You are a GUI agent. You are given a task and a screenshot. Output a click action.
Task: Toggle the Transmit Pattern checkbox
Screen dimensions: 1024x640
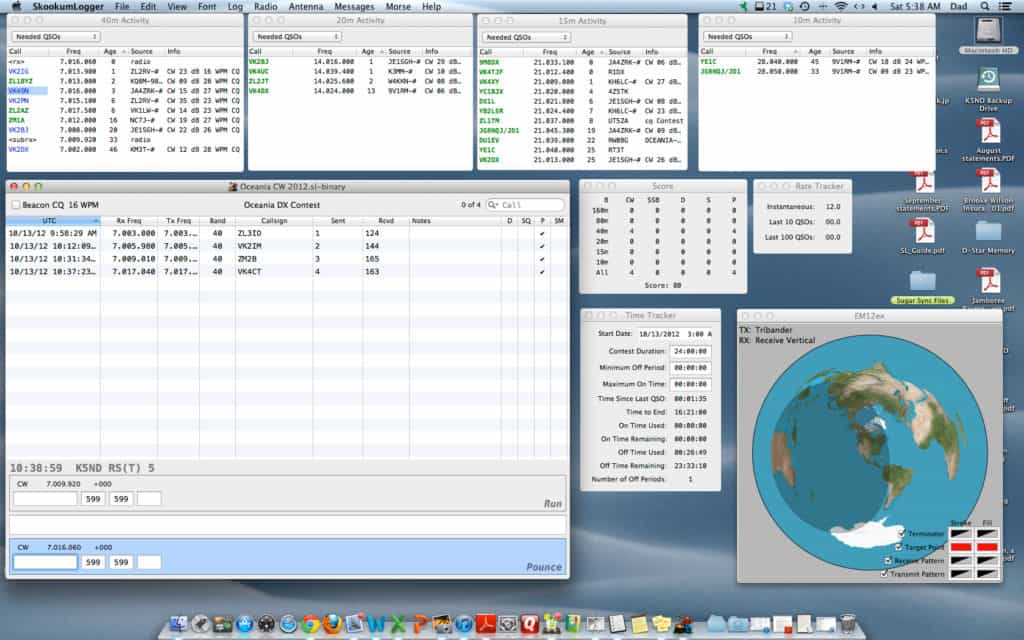pos(884,574)
